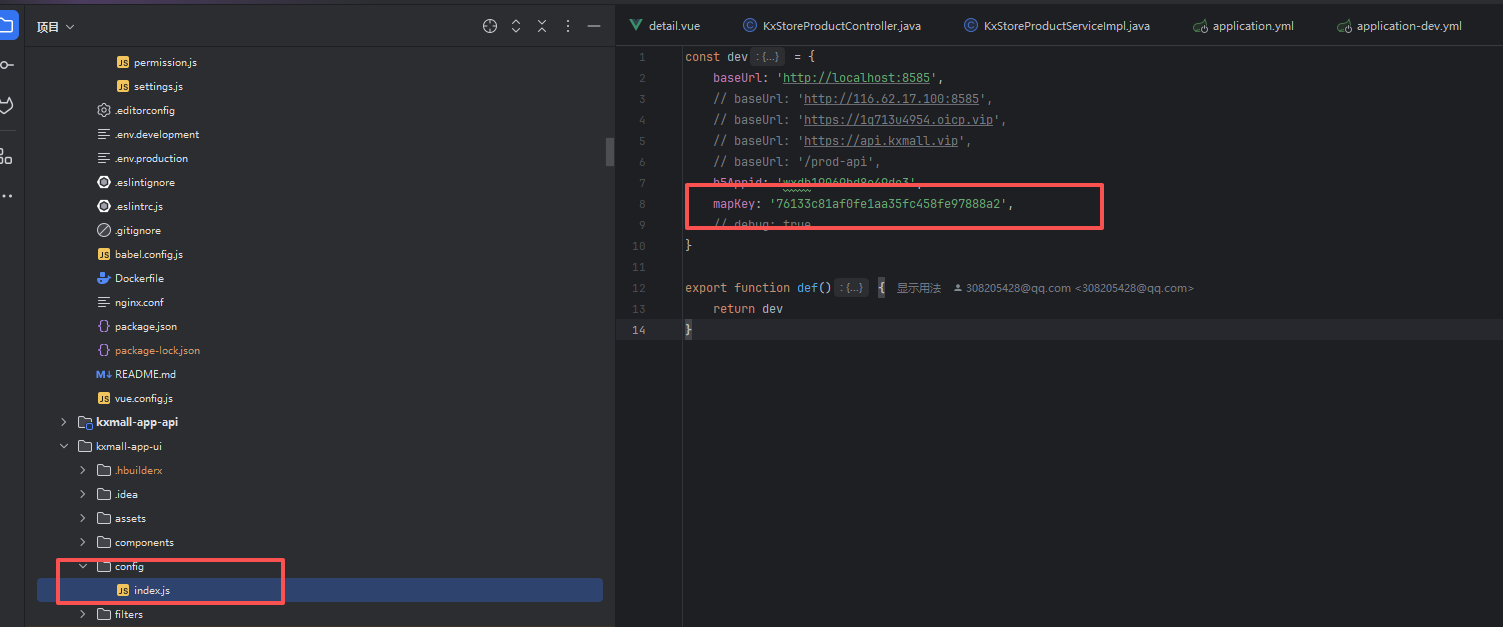
Task: Expand all project tree nodes
Action: click(516, 26)
